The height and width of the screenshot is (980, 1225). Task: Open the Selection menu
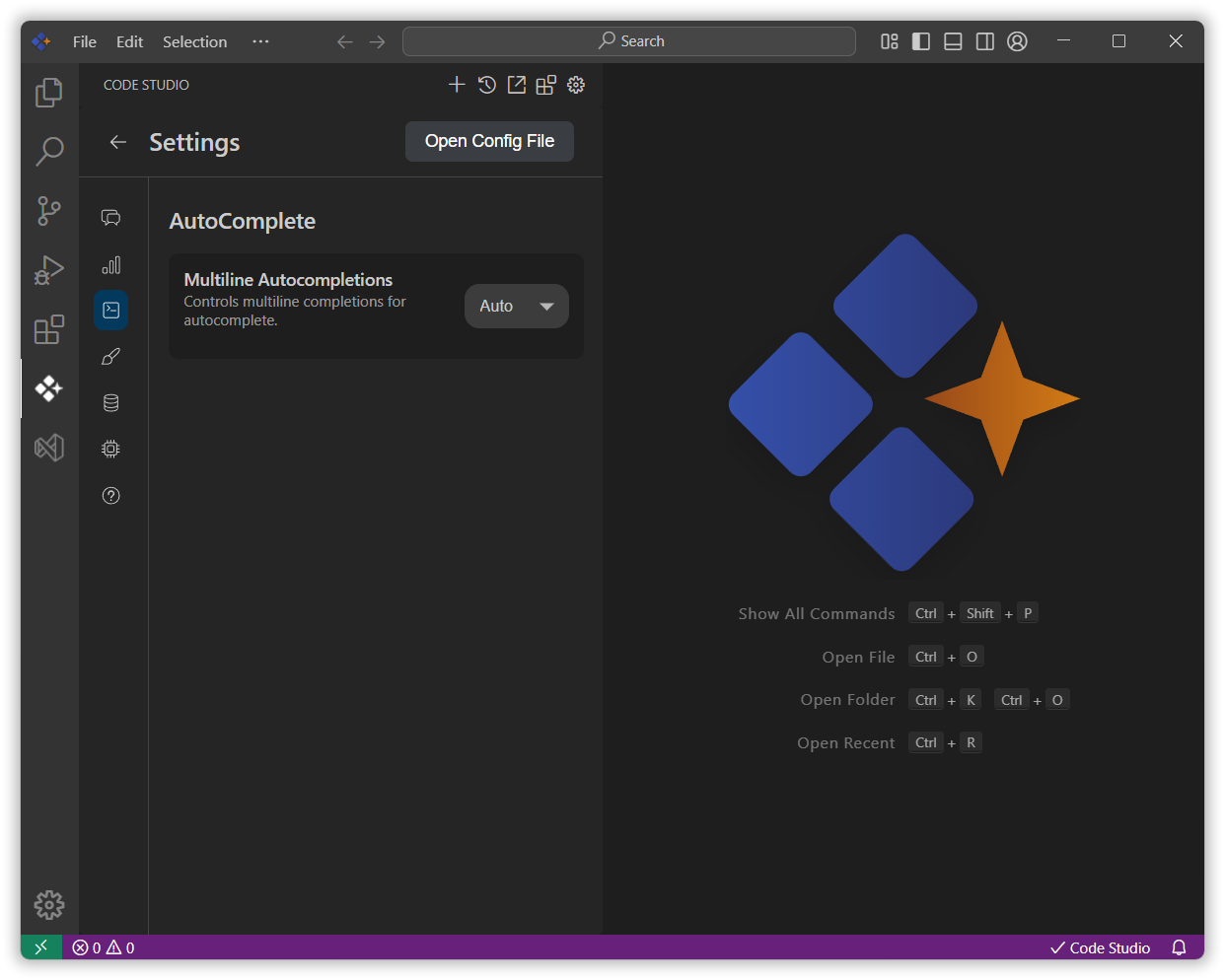194,41
